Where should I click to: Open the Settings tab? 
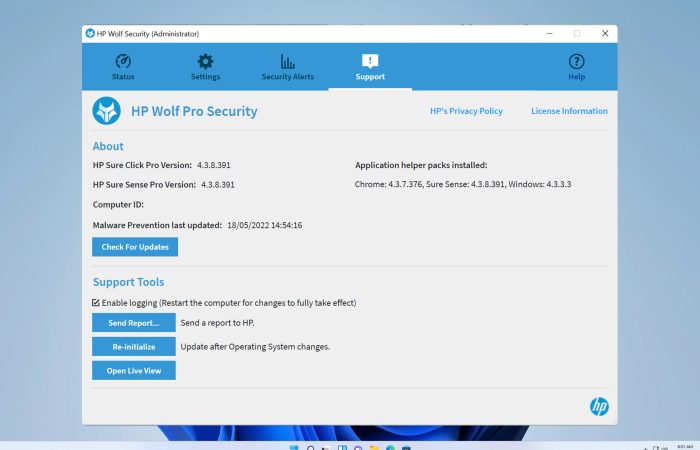pyautogui.click(x=205, y=67)
